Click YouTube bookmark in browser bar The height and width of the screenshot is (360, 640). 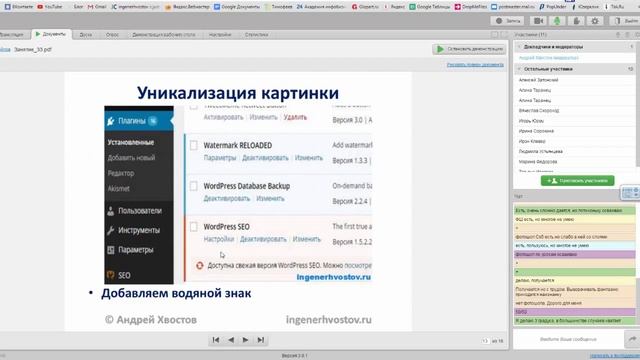(x=49, y=7)
